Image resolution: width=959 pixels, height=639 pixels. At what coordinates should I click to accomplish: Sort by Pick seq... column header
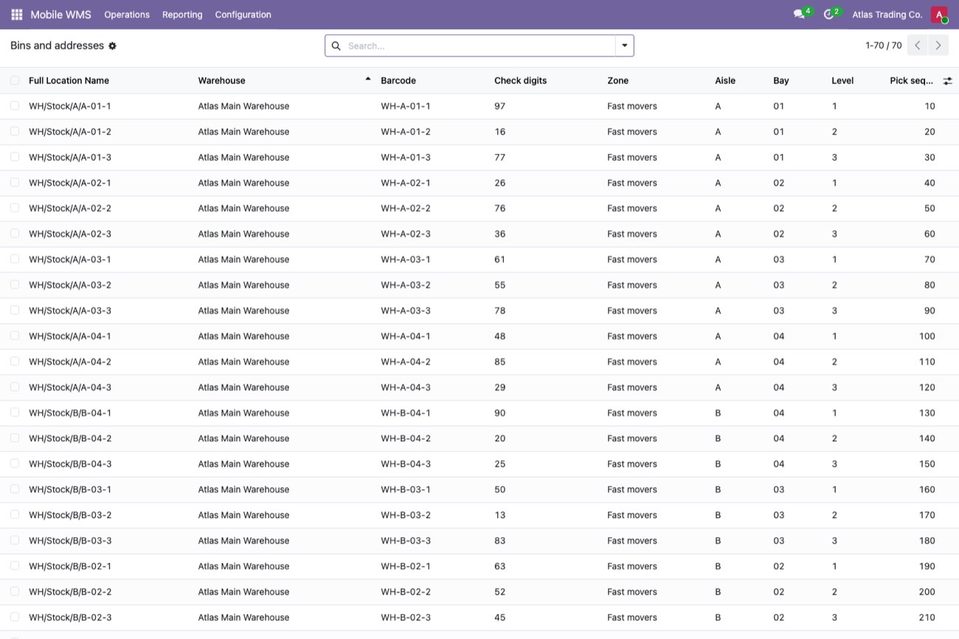click(911, 81)
